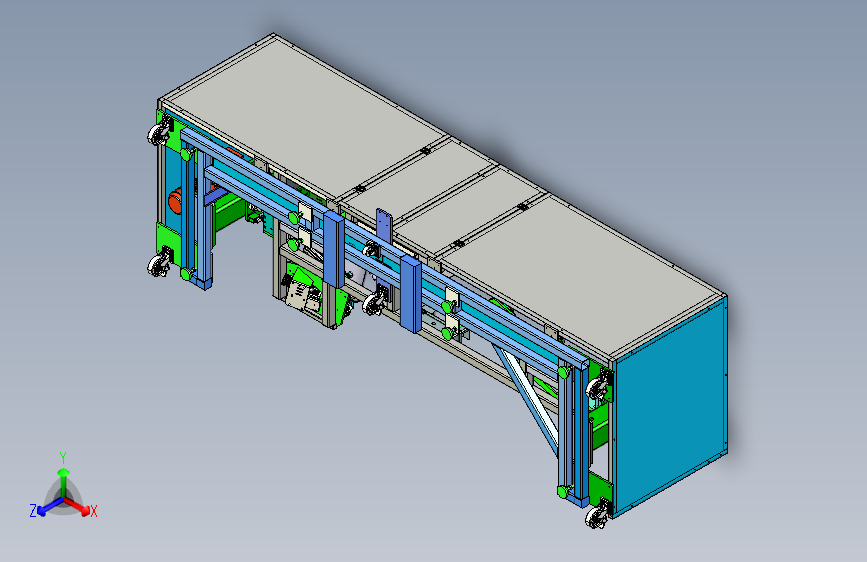Select the hanging electrical control box under the frame
Screen dimensions: 867x562
[304, 296]
